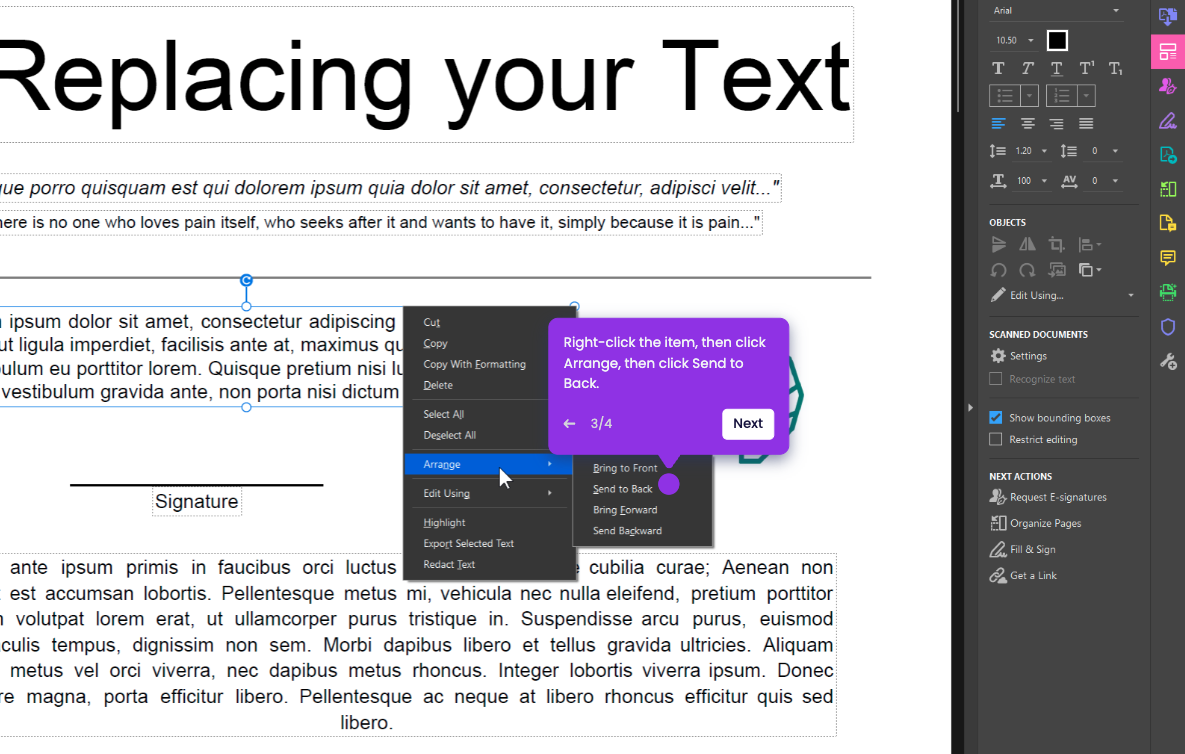Open Arrange objects dropdown in panel
Image resolution: width=1185 pixels, height=754 pixels.
[1089, 270]
